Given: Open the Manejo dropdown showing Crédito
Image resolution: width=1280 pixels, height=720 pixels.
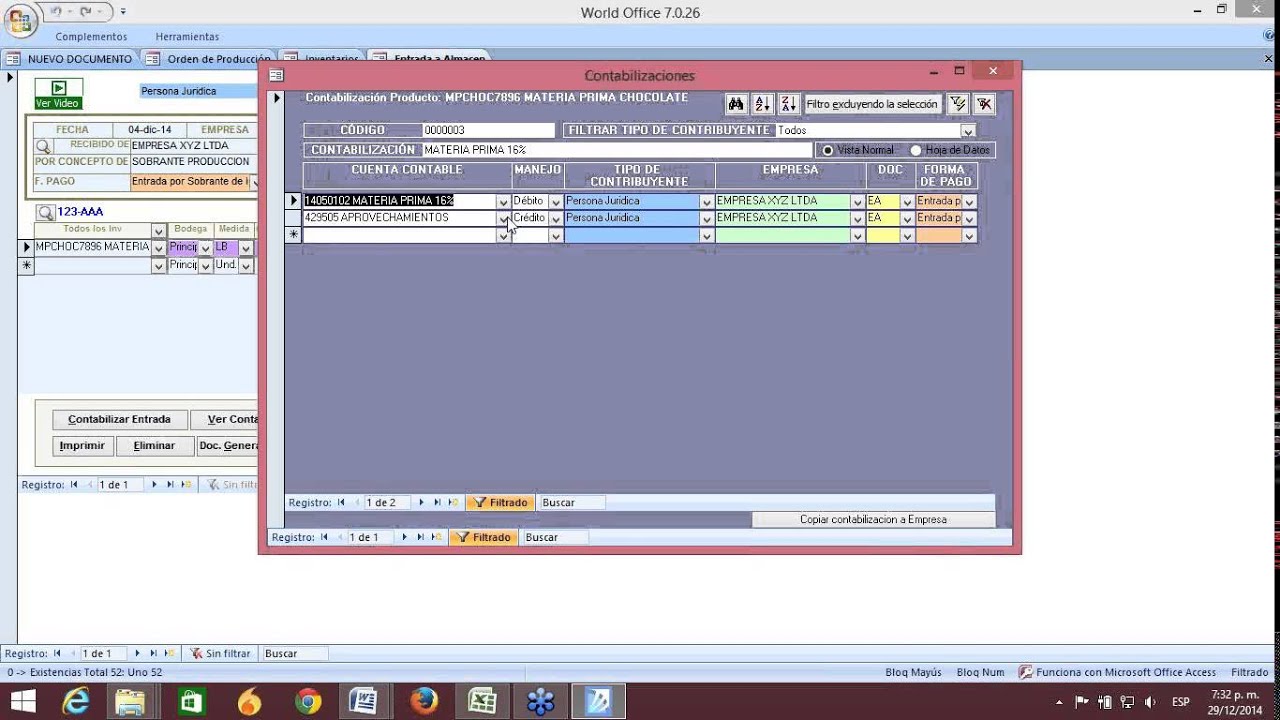Looking at the screenshot, I should 556,218.
